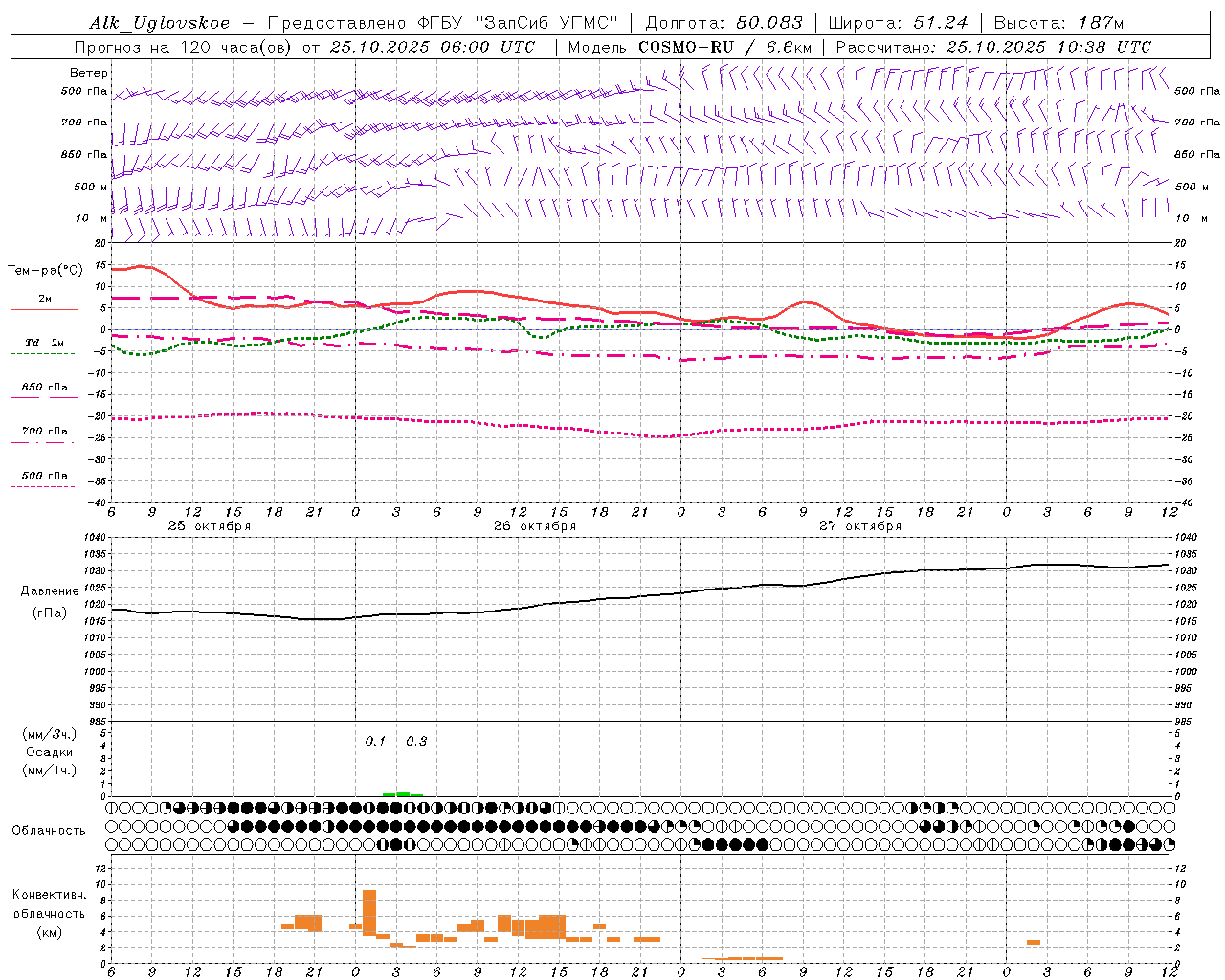Image resolution: width=1225 pixels, height=980 pixels.
Task: Click the green precipitation bar in Осадки chart
Action: tap(403, 794)
